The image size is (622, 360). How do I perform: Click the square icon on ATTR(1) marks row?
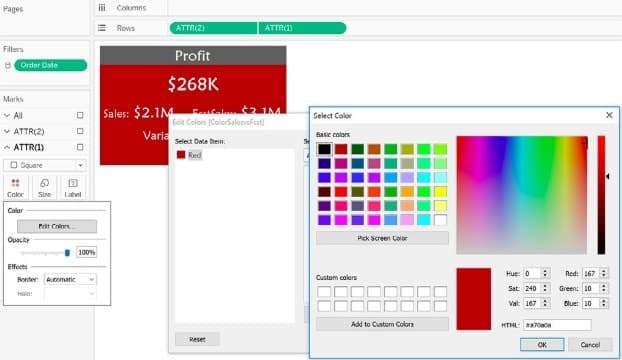click(x=80, y=147)
